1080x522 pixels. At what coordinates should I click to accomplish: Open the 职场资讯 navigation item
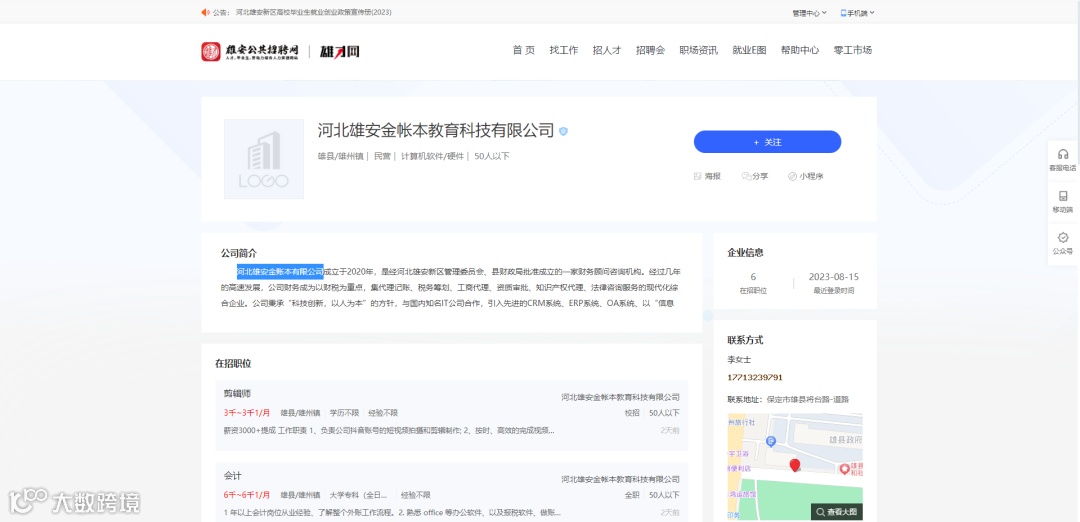point(698,50)
